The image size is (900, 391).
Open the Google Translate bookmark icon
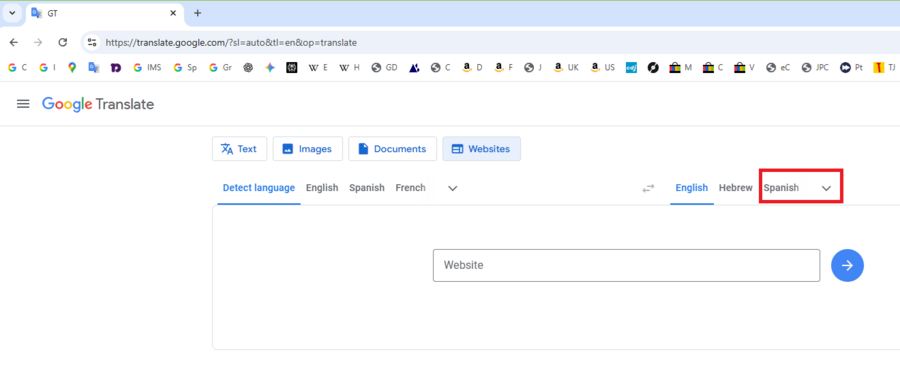94,68
